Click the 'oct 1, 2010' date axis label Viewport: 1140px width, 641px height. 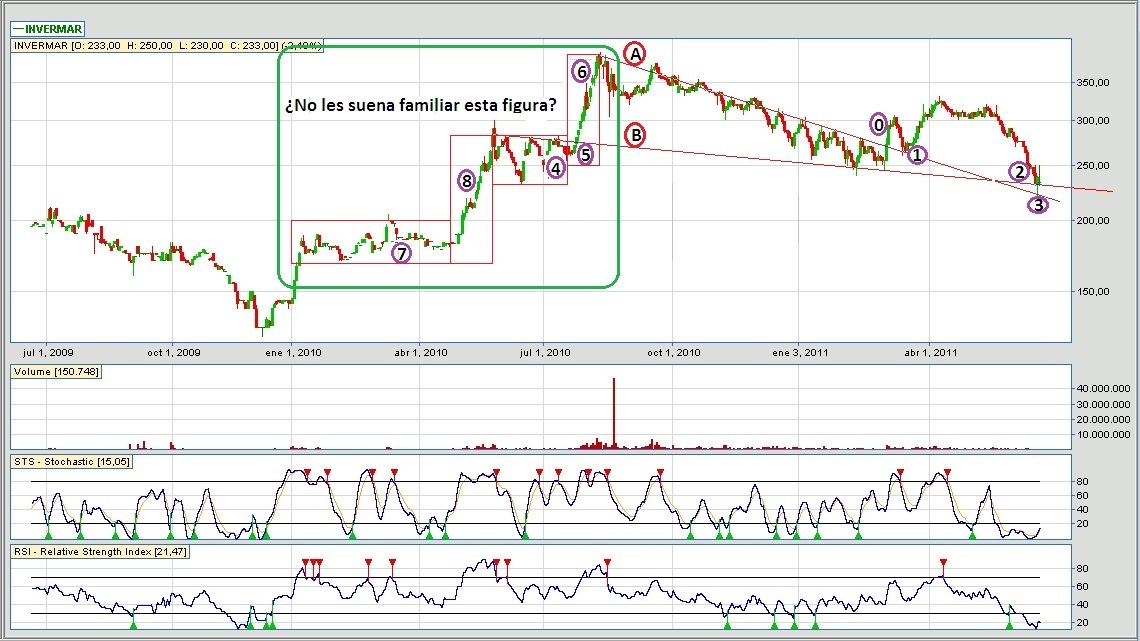(674, 352)
